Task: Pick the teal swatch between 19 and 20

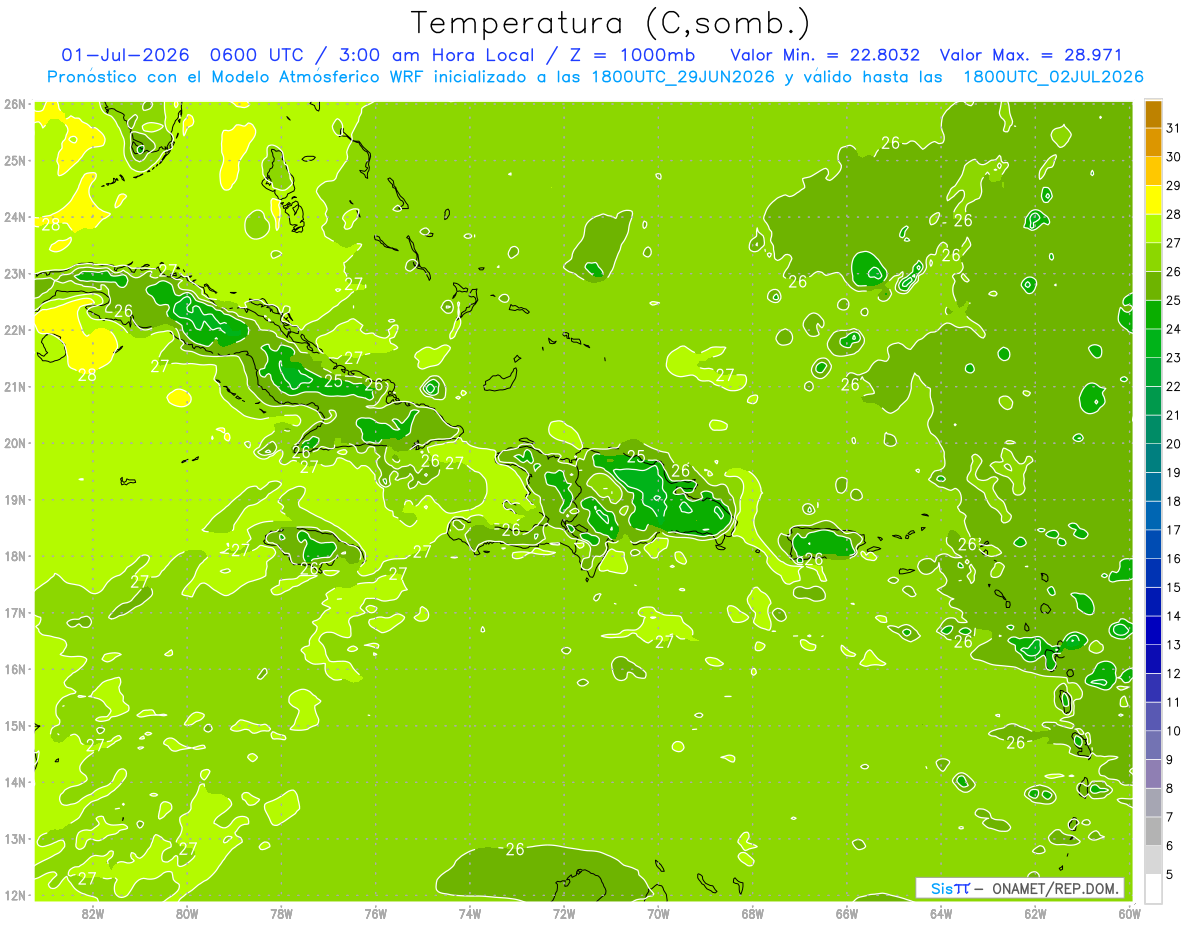Action: (x=1154, y=458)
